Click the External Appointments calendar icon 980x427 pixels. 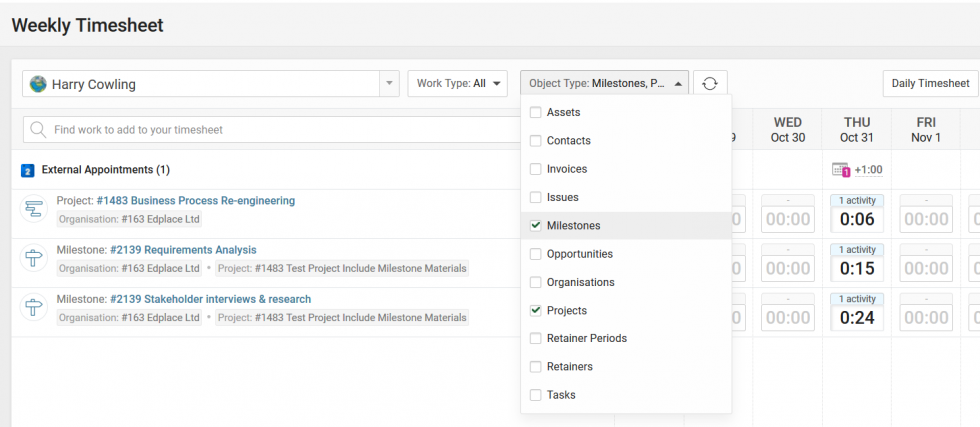click(x=28, y=170)
